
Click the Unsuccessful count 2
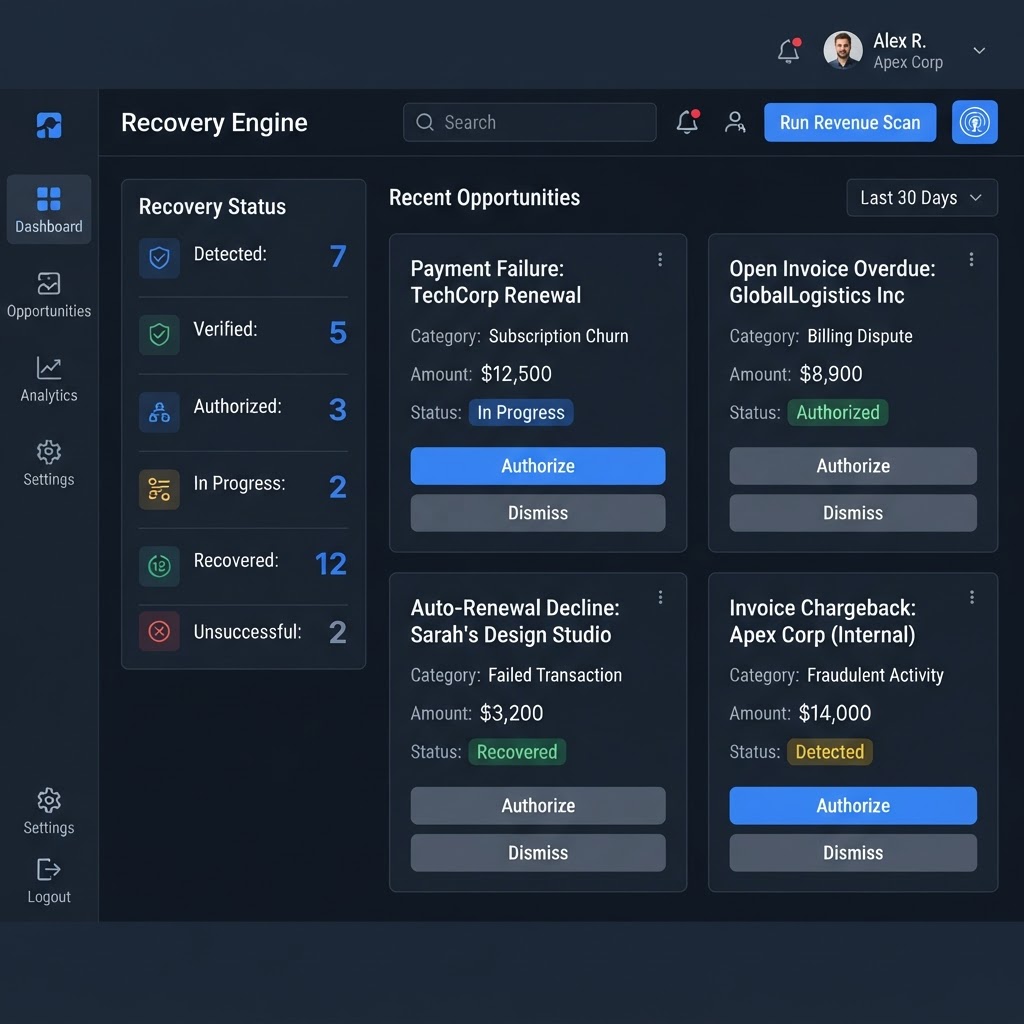pos(338,632)
